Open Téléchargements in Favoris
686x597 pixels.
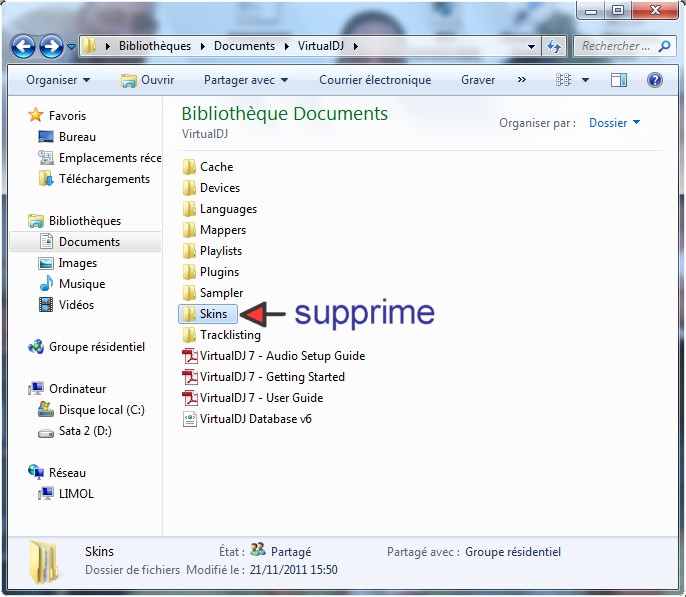pyautogui.click(x=104, y=179)
